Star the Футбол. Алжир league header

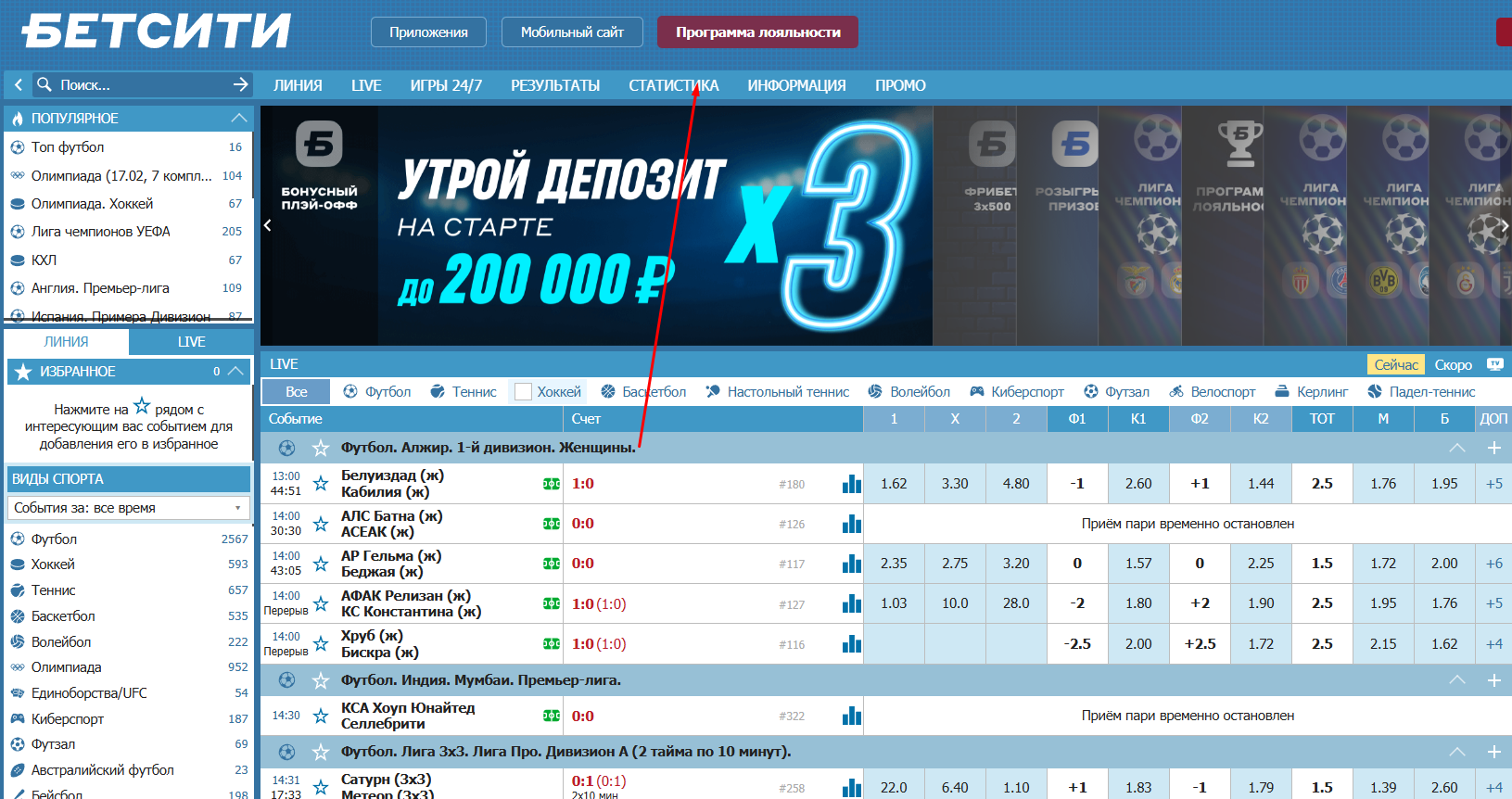321,448
